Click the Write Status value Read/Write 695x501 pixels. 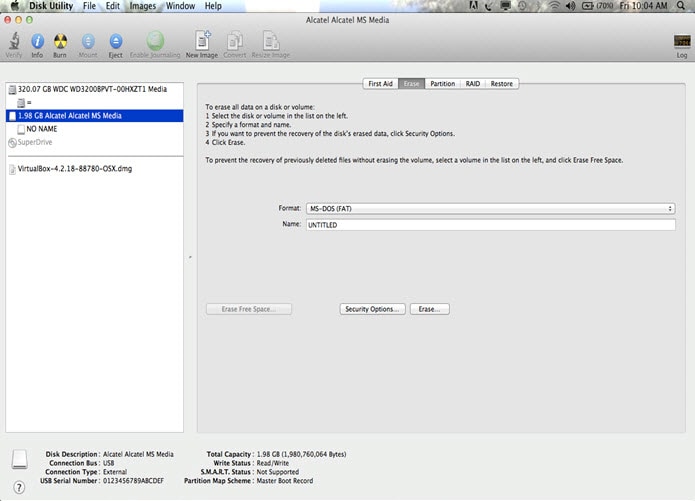click(273, 463)
